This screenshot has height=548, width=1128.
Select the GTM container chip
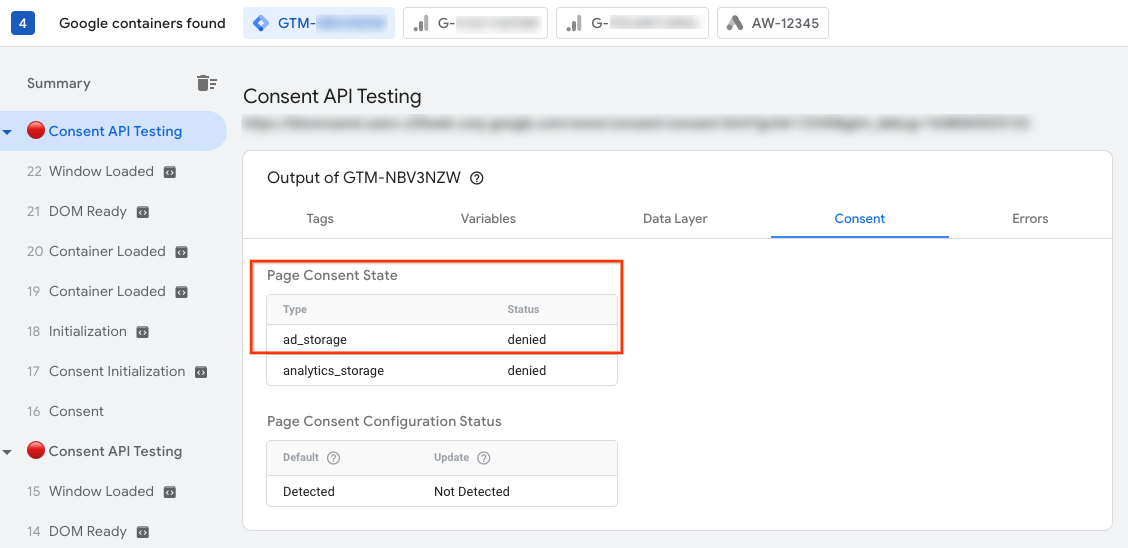319,23
